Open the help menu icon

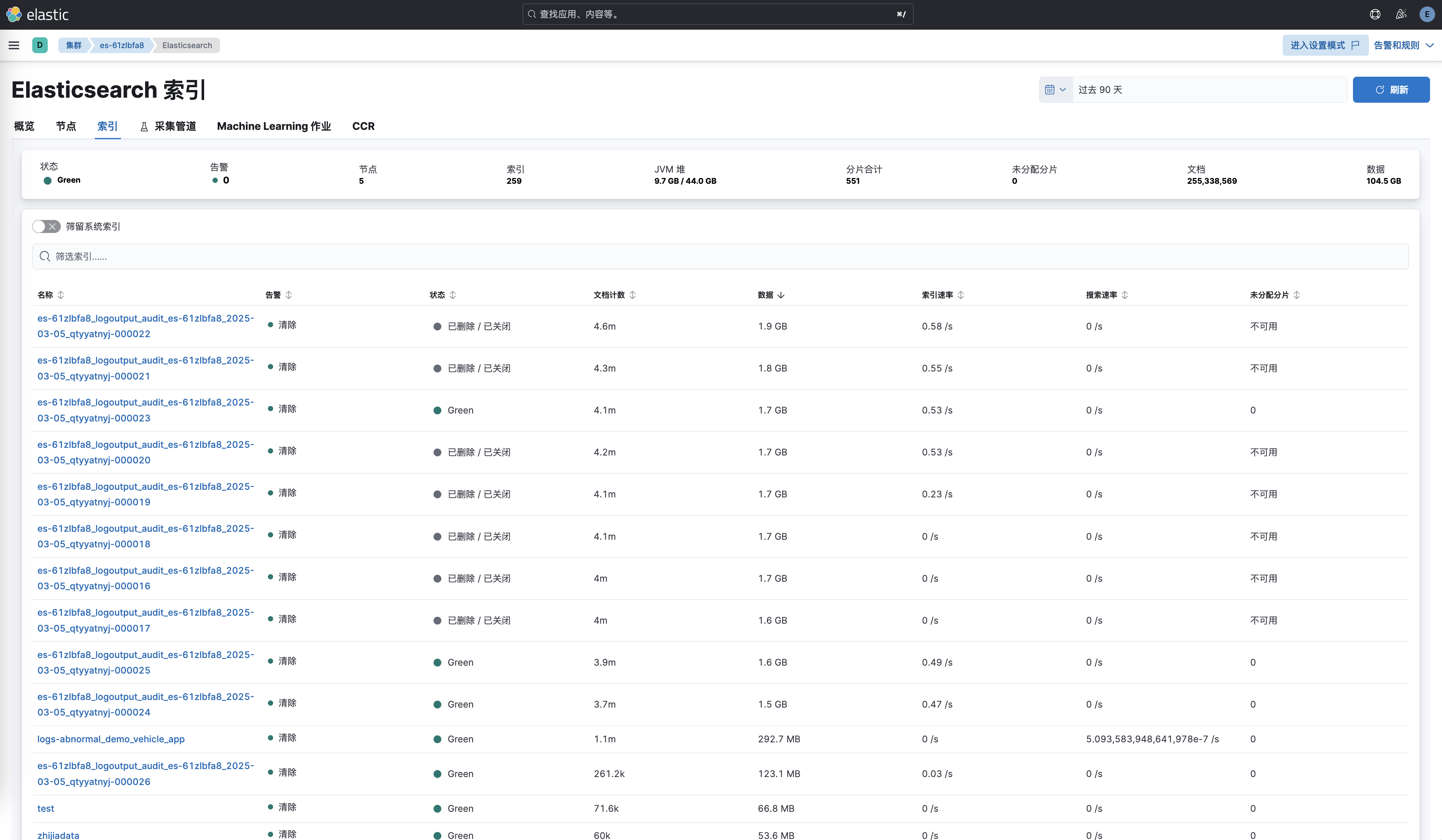[1374, 14]
